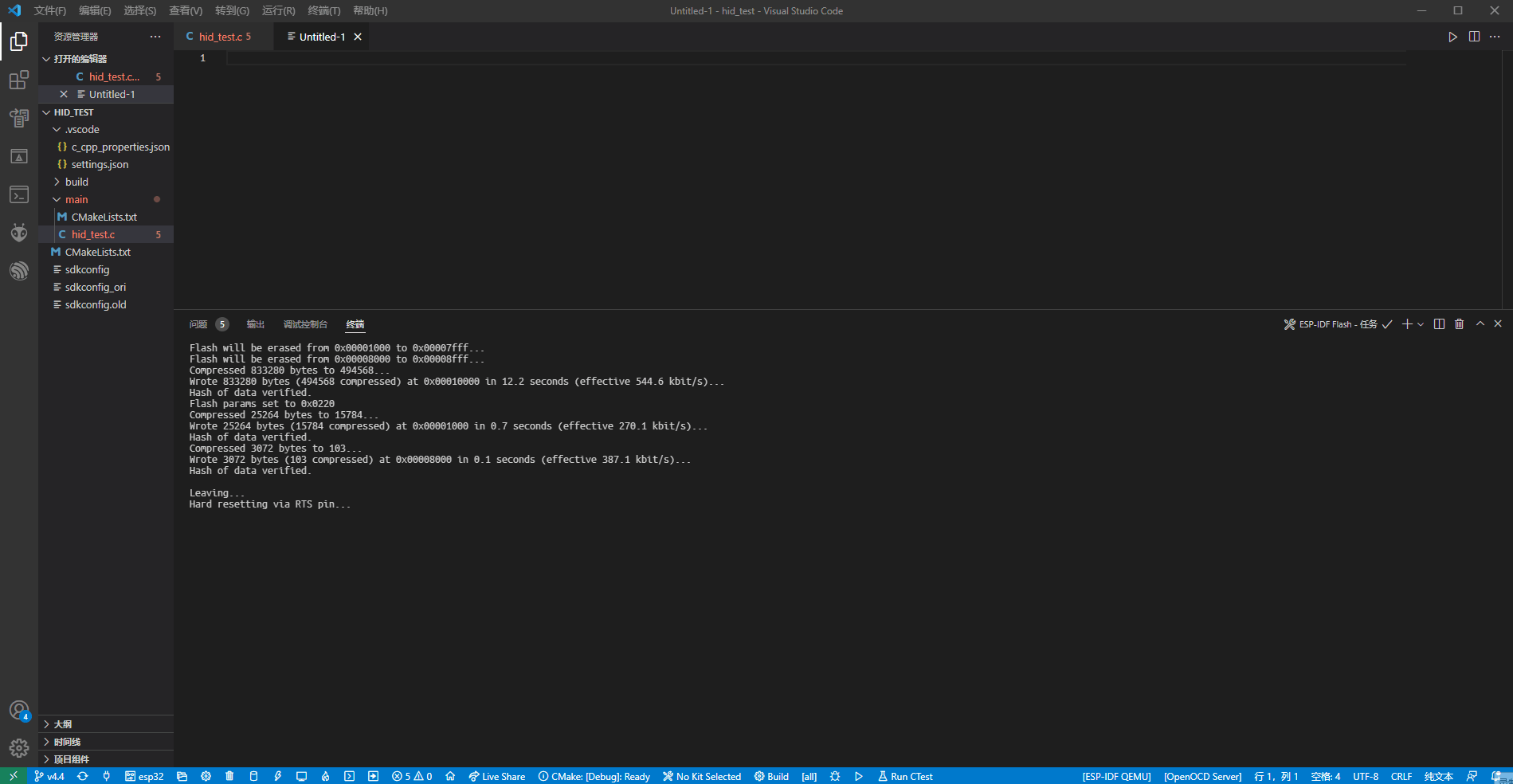Screen dimensions: 1513x784
Task: Kill the active terminal with trash icon
Action: tap(1459, 324)
